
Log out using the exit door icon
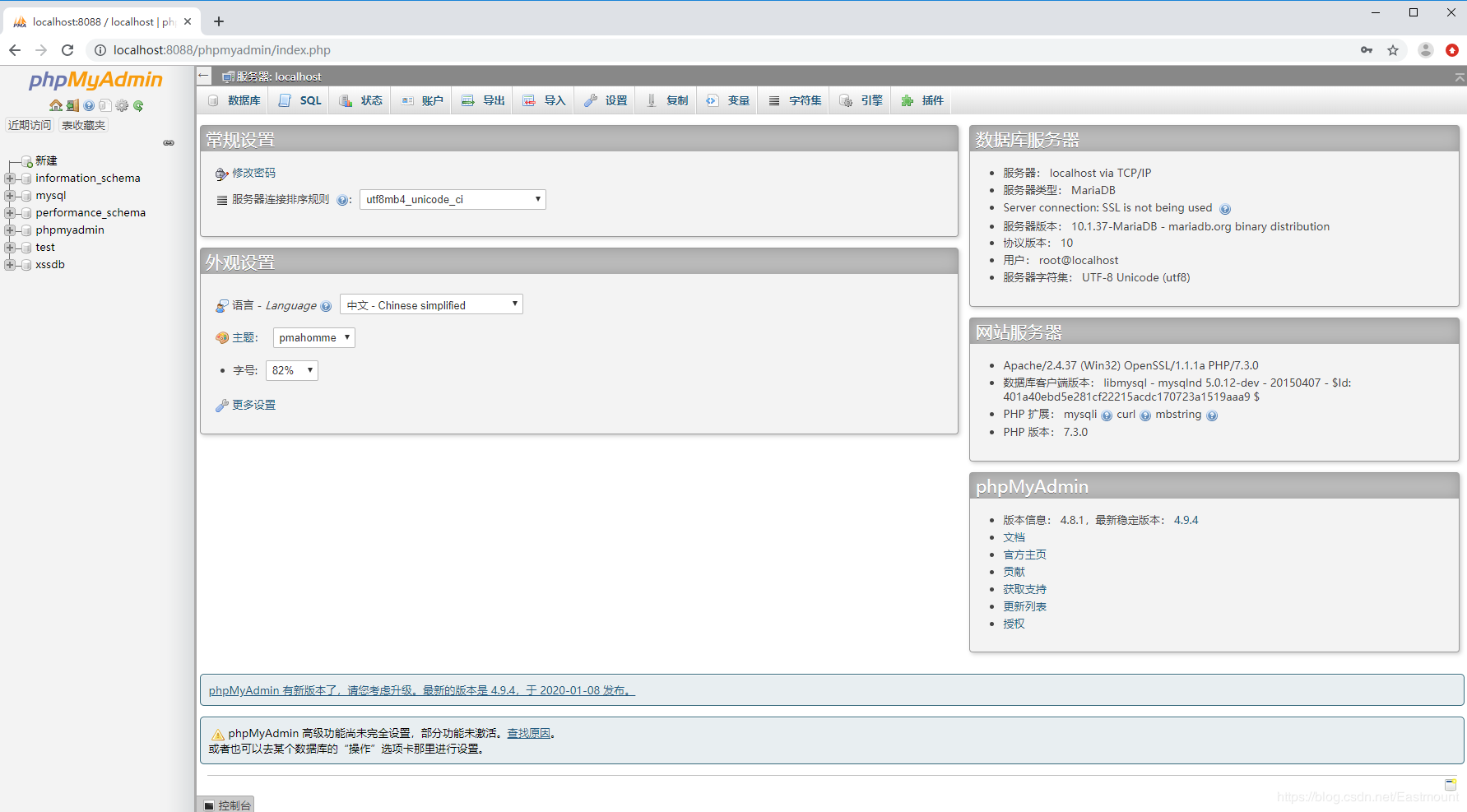[72, 105]
